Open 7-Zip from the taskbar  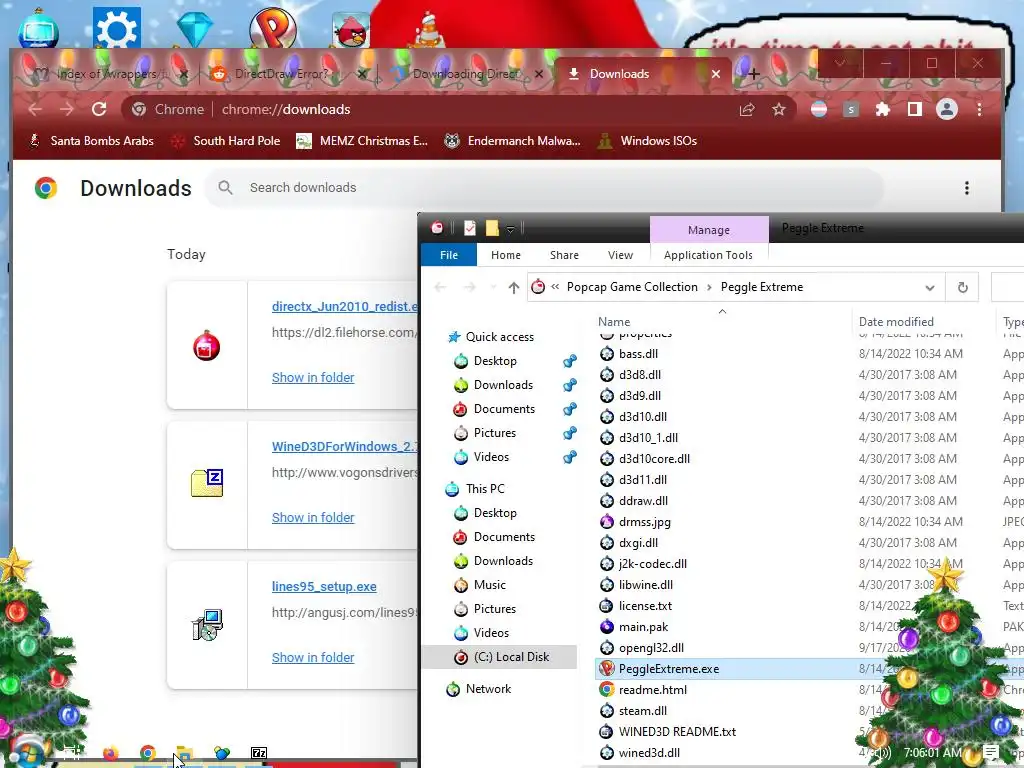[259, 754]
